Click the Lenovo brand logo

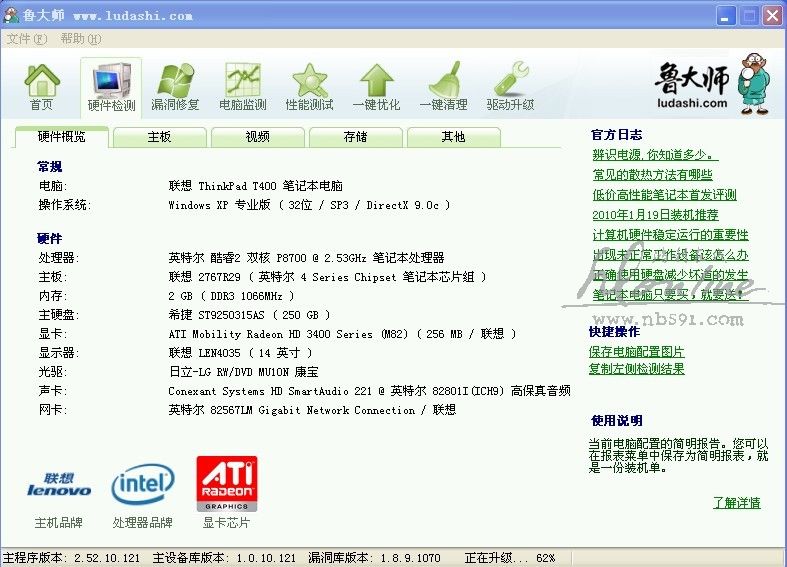pos(59,485)
